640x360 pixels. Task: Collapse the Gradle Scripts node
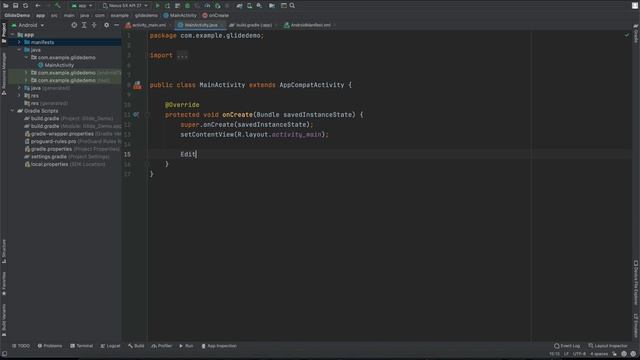coord(12,111)
